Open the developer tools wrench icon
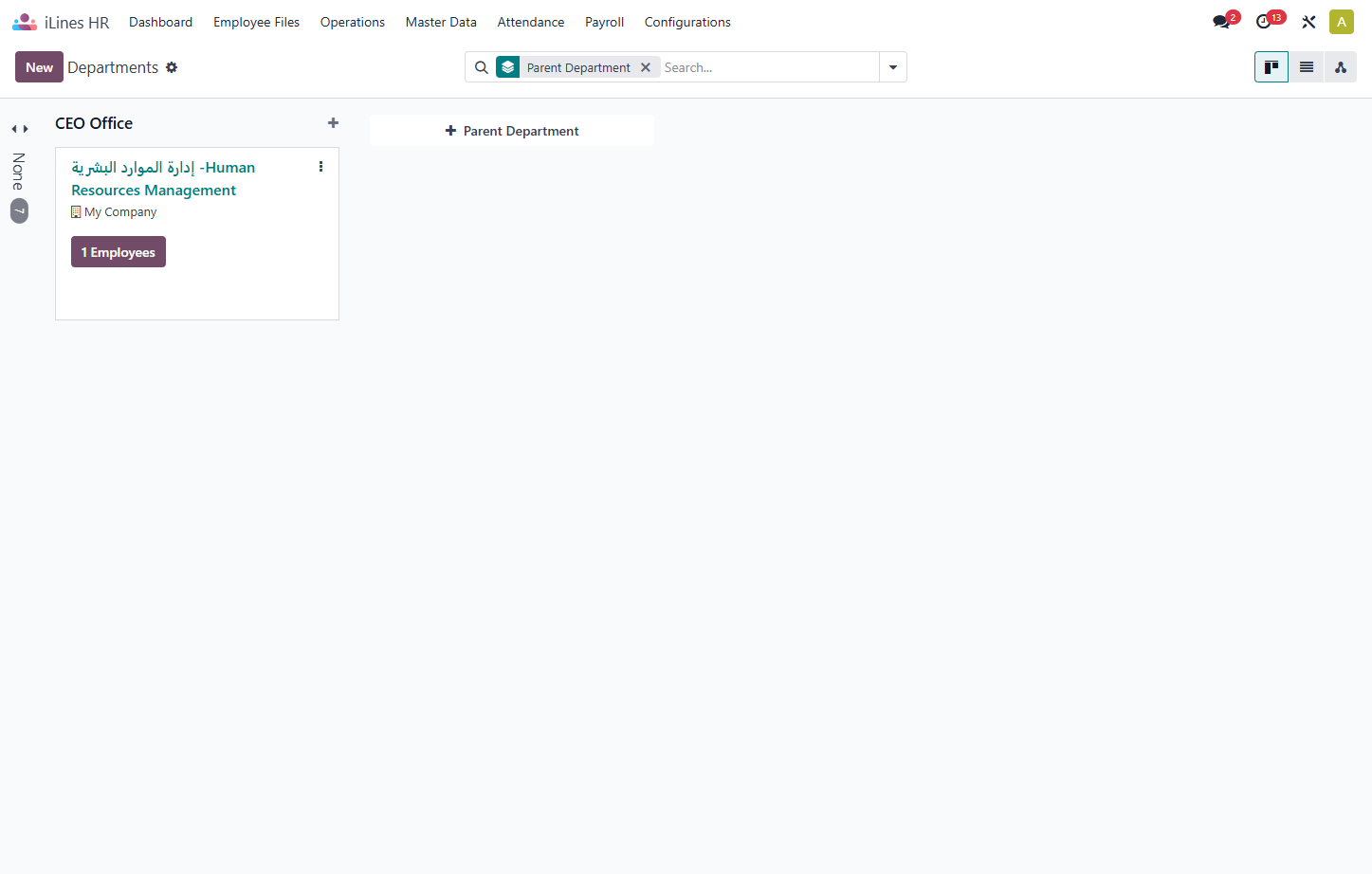The width and height of the screenshot is (1372, 874). pos(1308,22)
